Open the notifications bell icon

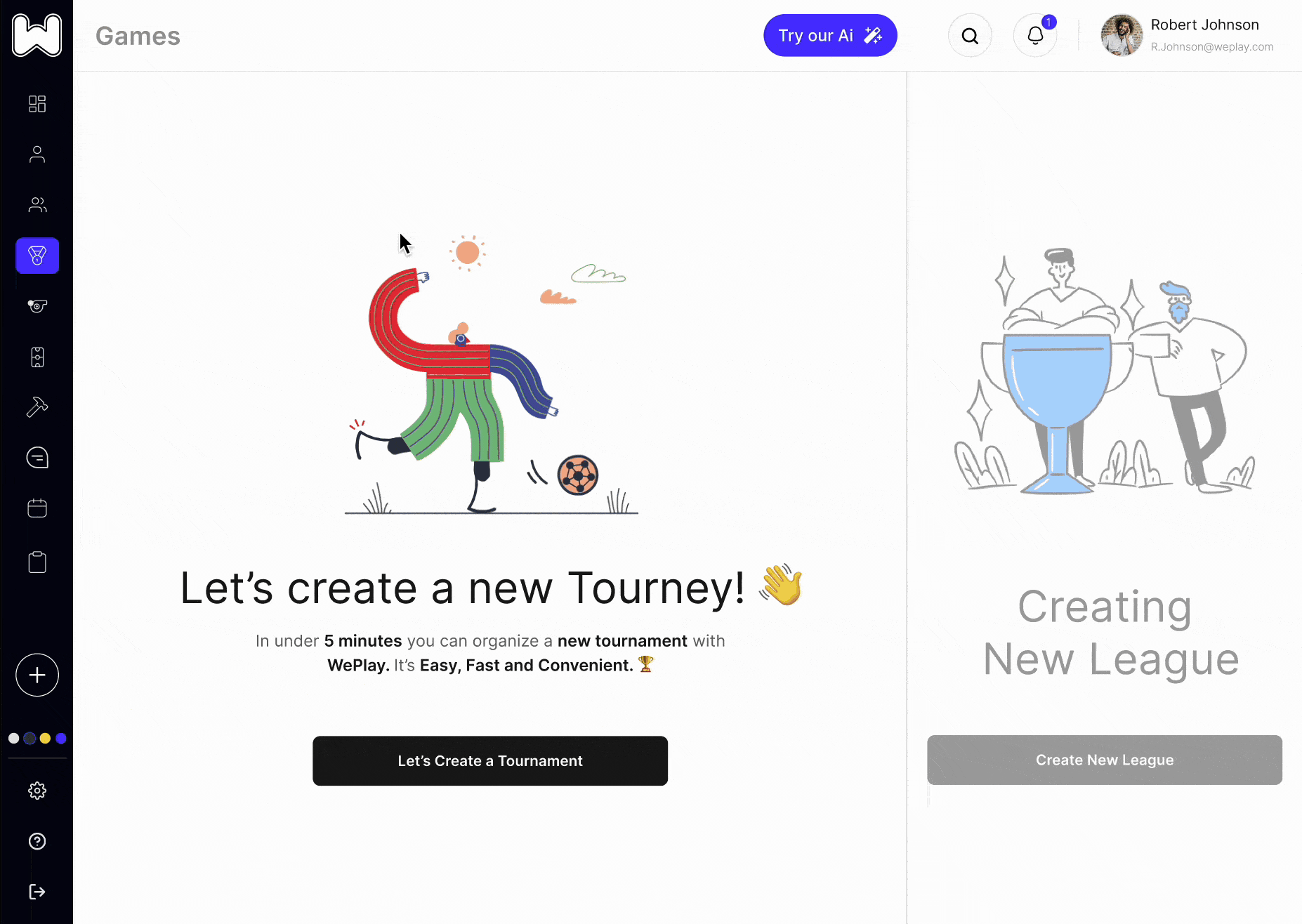(x=1035, y=35)
